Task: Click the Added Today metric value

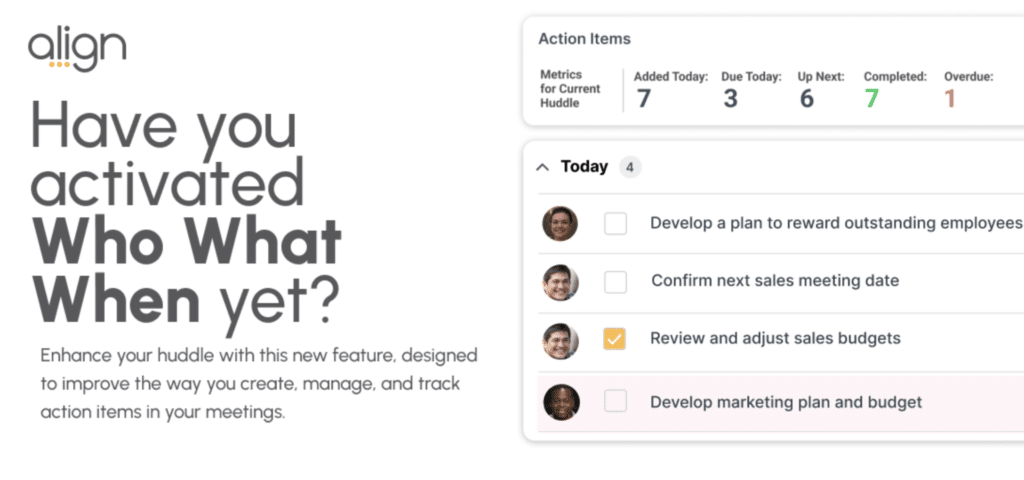Action: [644, 98]
